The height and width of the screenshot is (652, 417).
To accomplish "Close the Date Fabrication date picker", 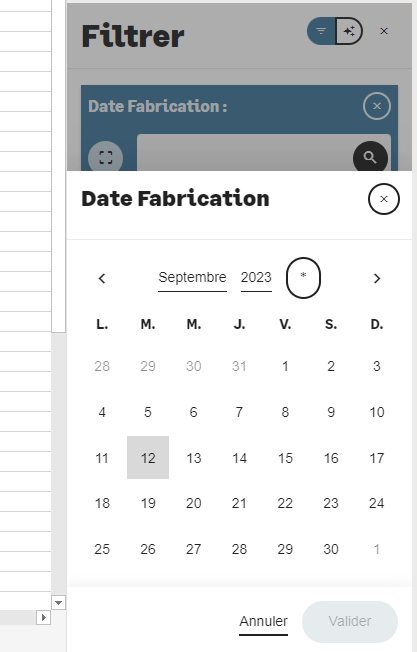I will 384,199.
